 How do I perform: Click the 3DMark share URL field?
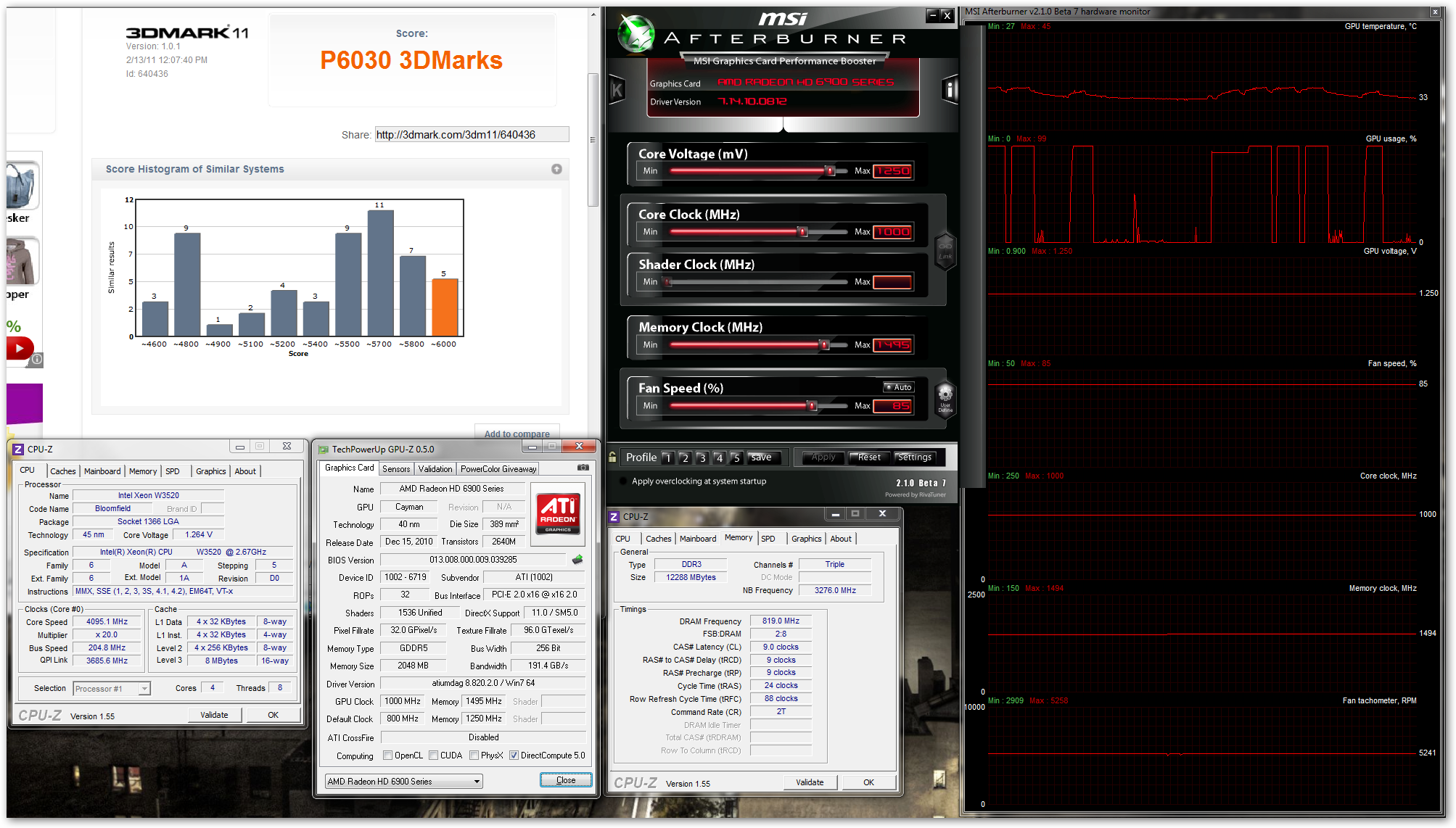click(x=472, y=135)
